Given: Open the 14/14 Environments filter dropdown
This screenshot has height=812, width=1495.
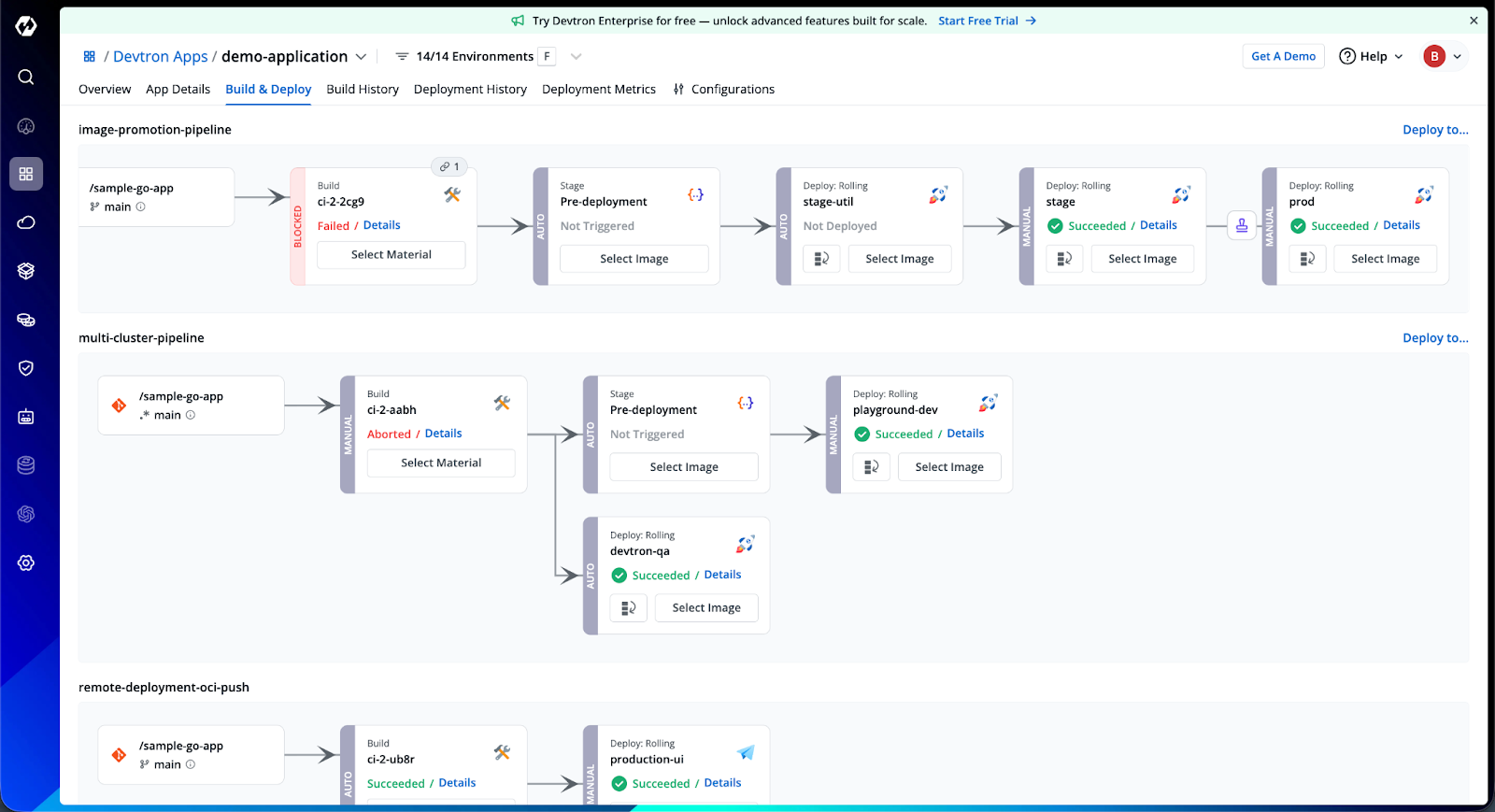Looking at the screenshot, I should 576,57.
